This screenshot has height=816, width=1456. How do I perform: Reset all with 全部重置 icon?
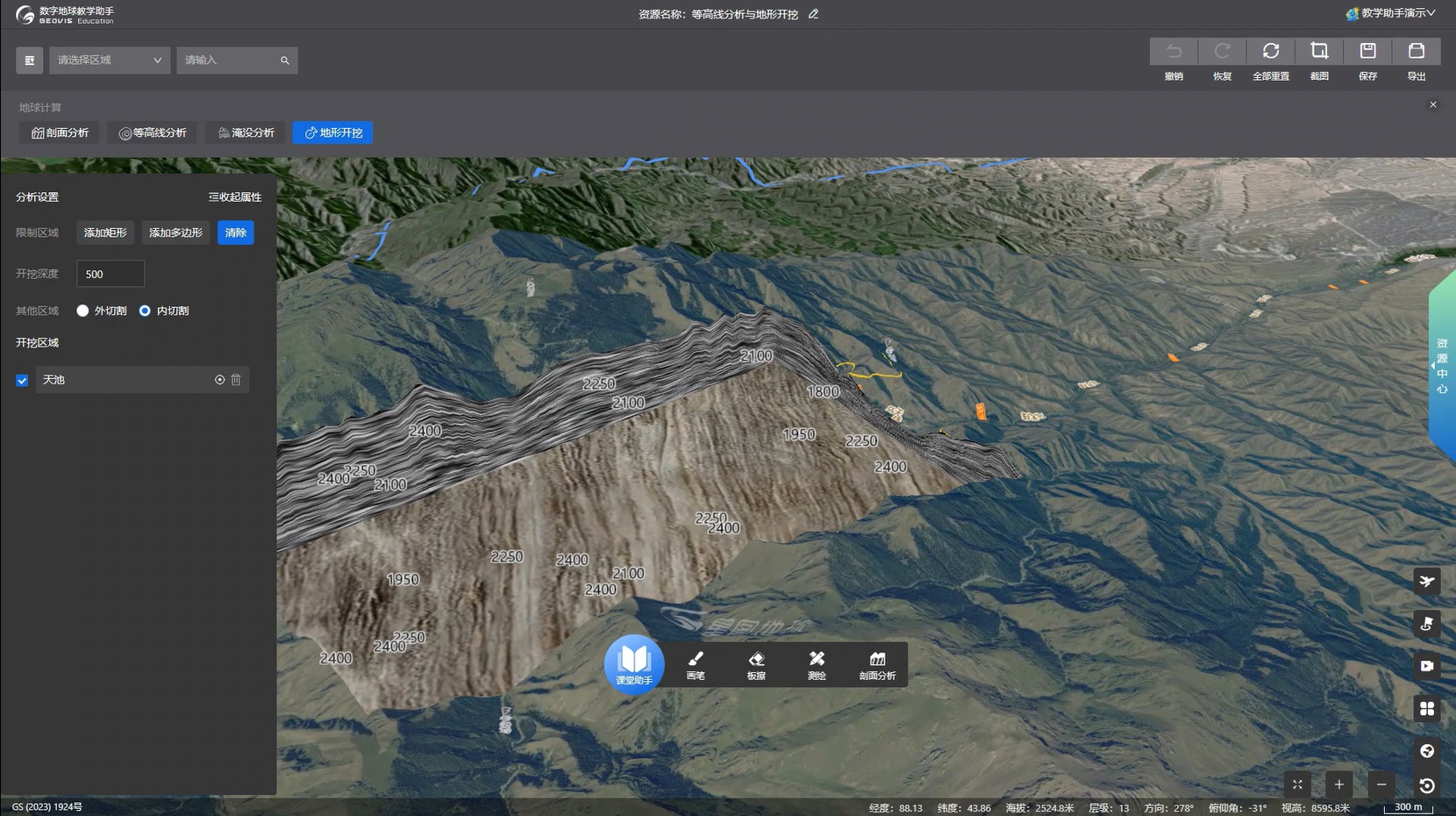(1271, 51)
